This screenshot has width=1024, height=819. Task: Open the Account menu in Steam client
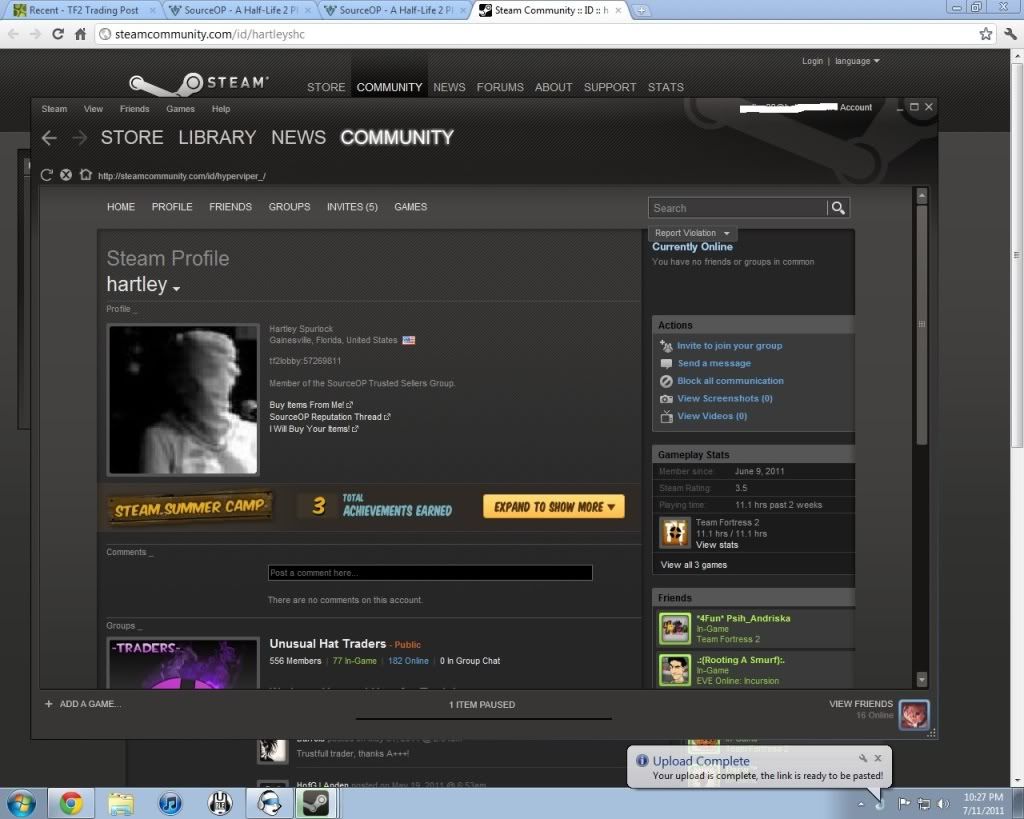[x=856, y=107]
